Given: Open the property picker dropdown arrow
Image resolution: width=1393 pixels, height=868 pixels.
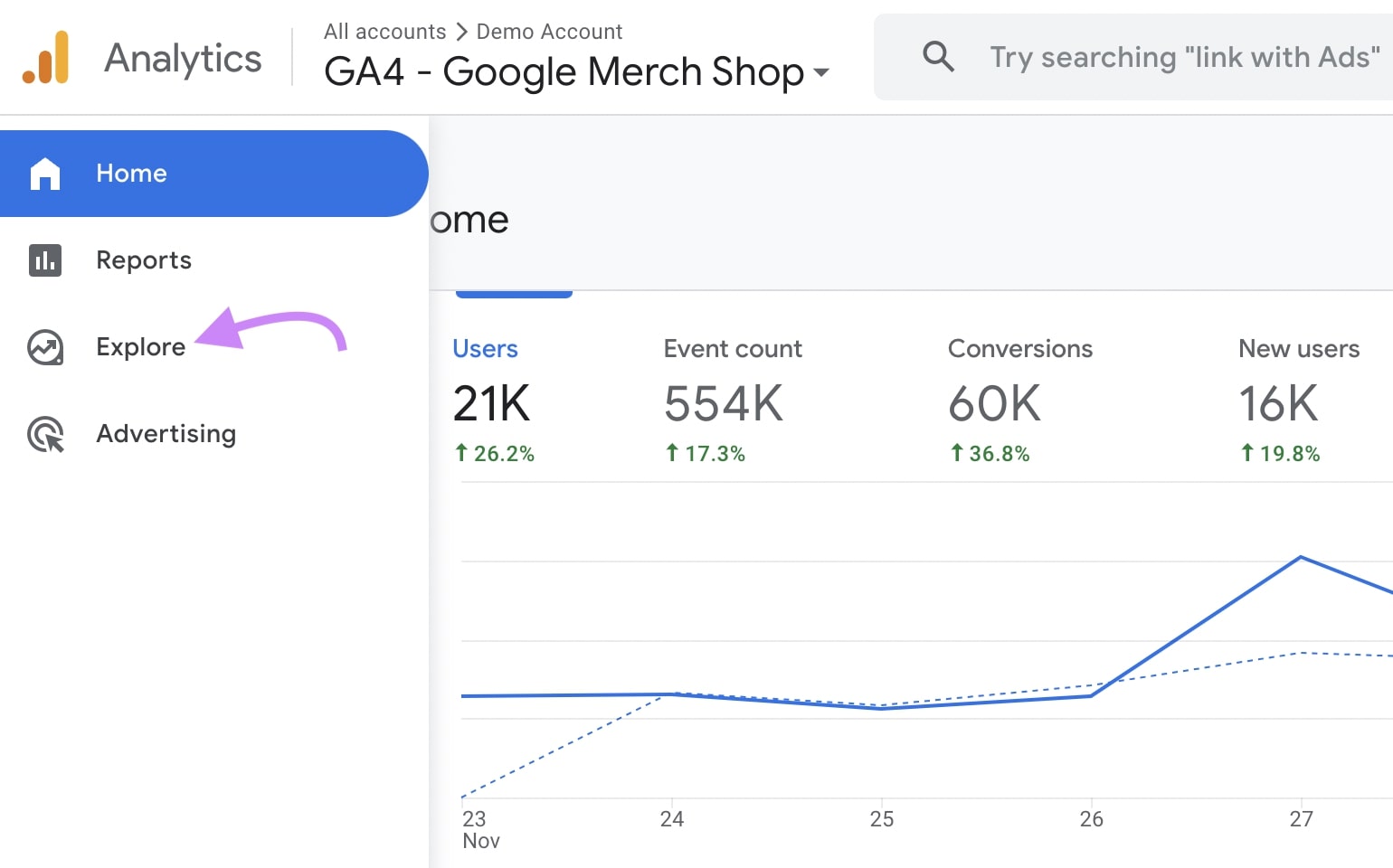Looking at the screenshot, I should (821, 72).
